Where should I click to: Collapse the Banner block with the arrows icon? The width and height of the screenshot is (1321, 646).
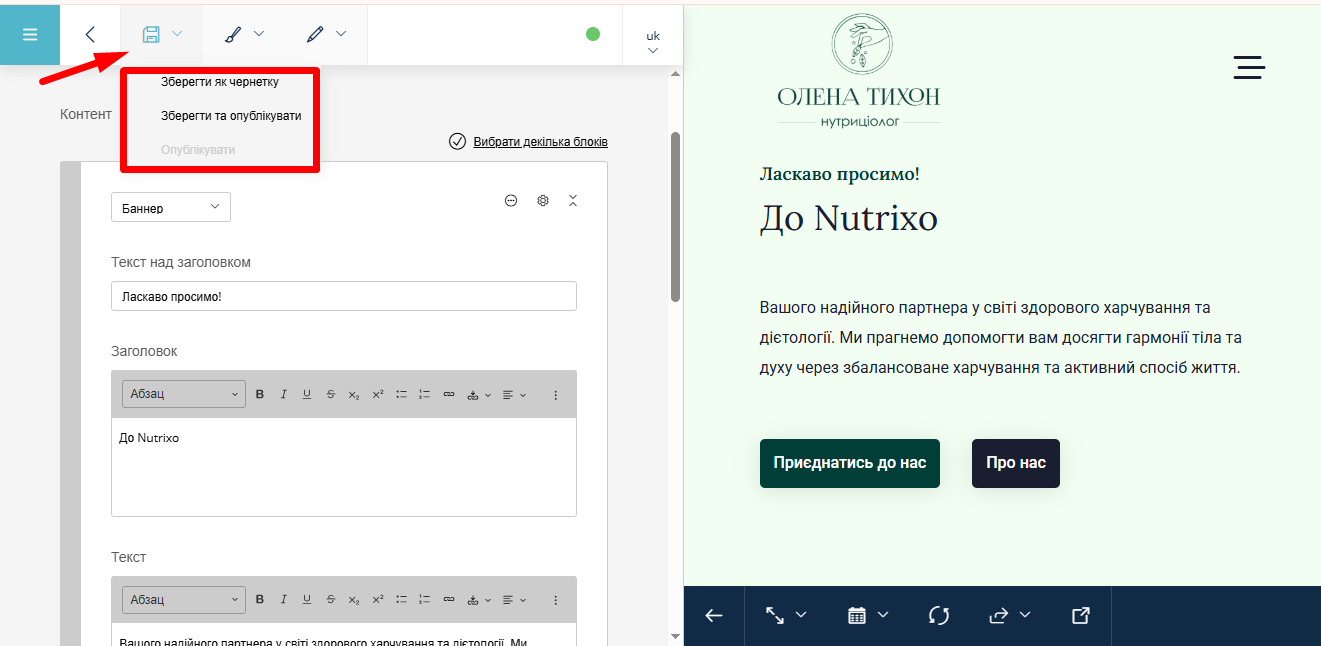coord(573,201)
